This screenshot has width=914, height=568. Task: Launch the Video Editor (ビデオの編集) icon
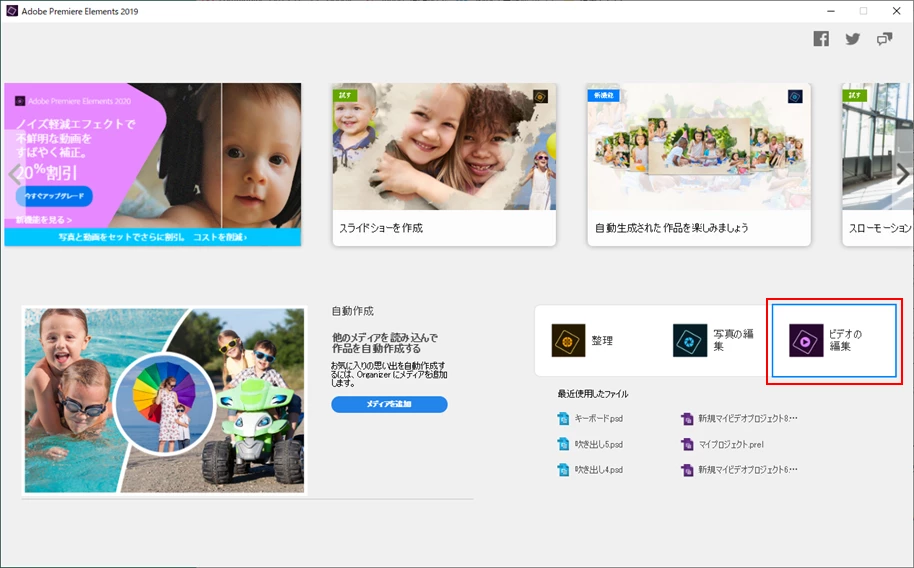tap(806, 341)
